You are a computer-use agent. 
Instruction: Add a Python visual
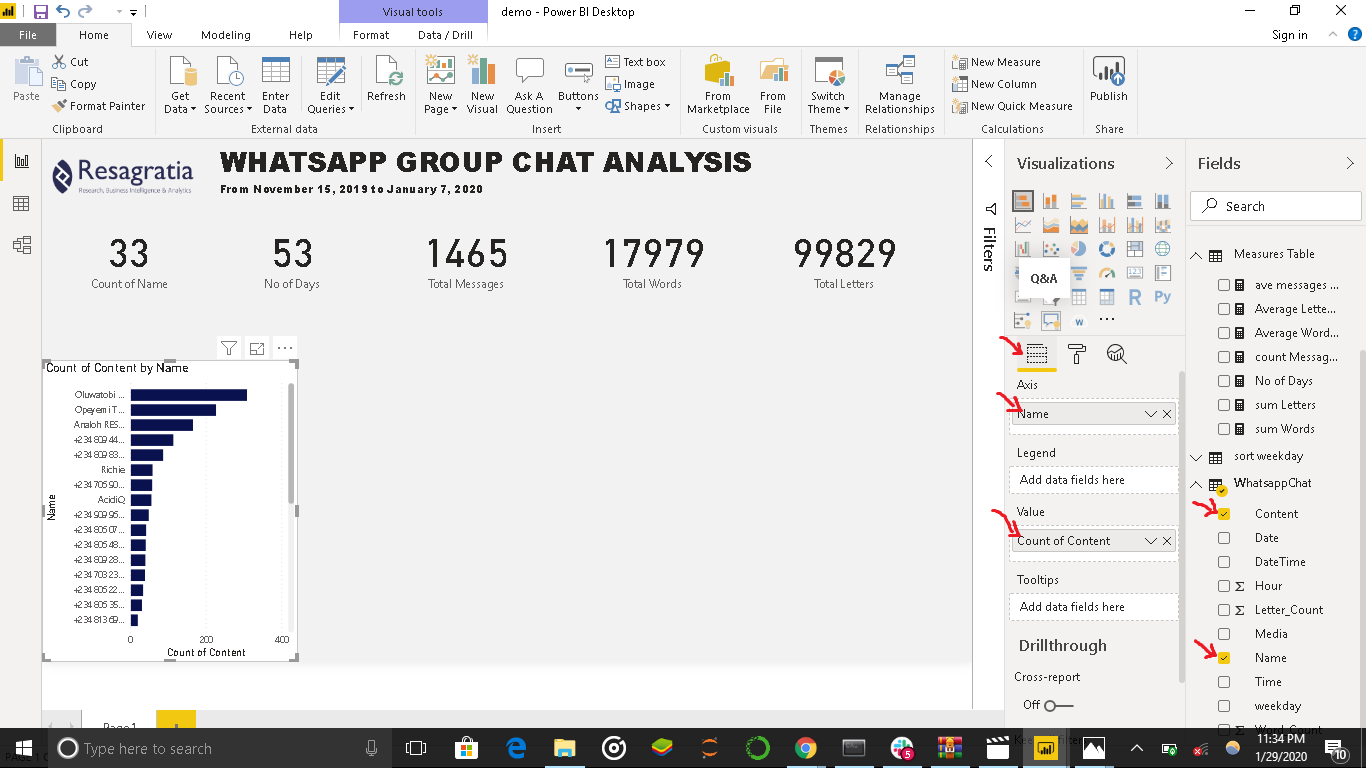pos(1164,296)
